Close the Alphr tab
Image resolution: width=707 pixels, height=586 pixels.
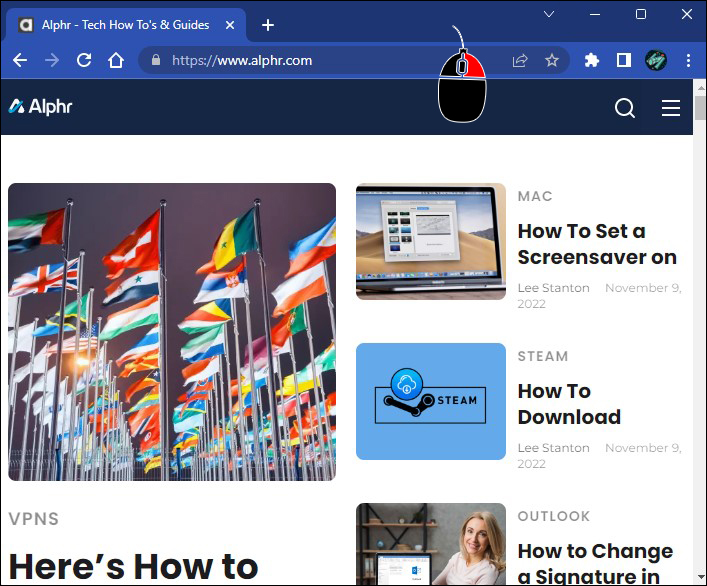(x=230, y=25)
